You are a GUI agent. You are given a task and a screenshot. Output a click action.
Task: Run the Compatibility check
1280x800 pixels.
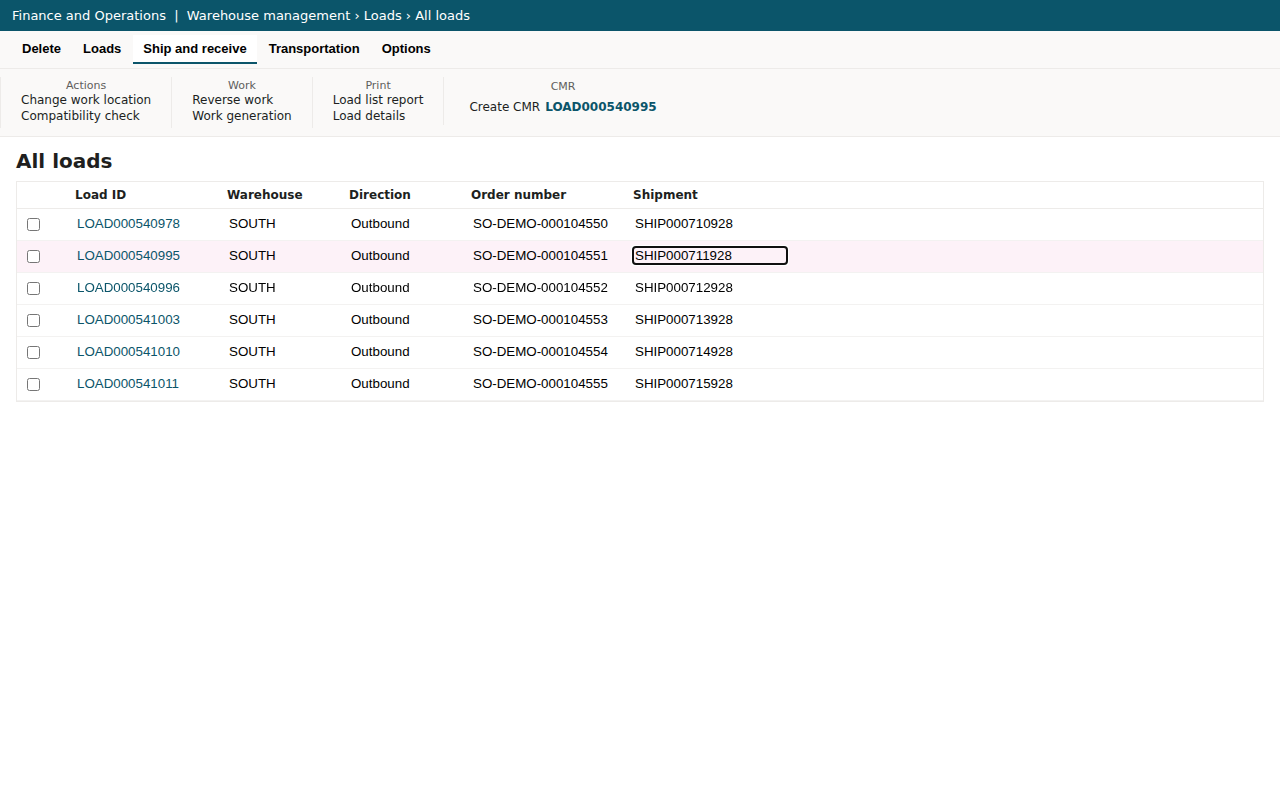(x=81, y=116)
